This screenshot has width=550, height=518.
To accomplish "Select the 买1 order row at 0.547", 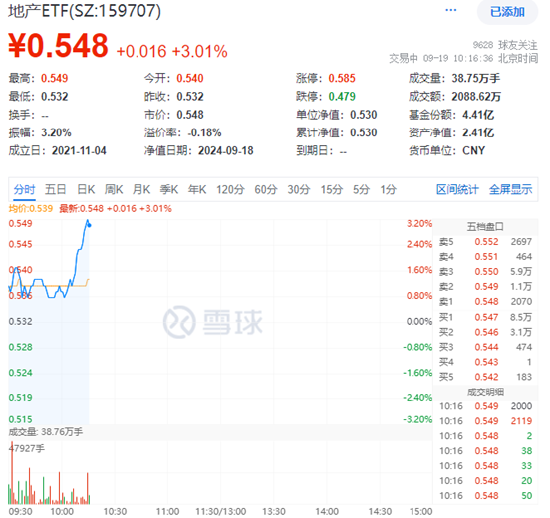I will pos(485,317).
